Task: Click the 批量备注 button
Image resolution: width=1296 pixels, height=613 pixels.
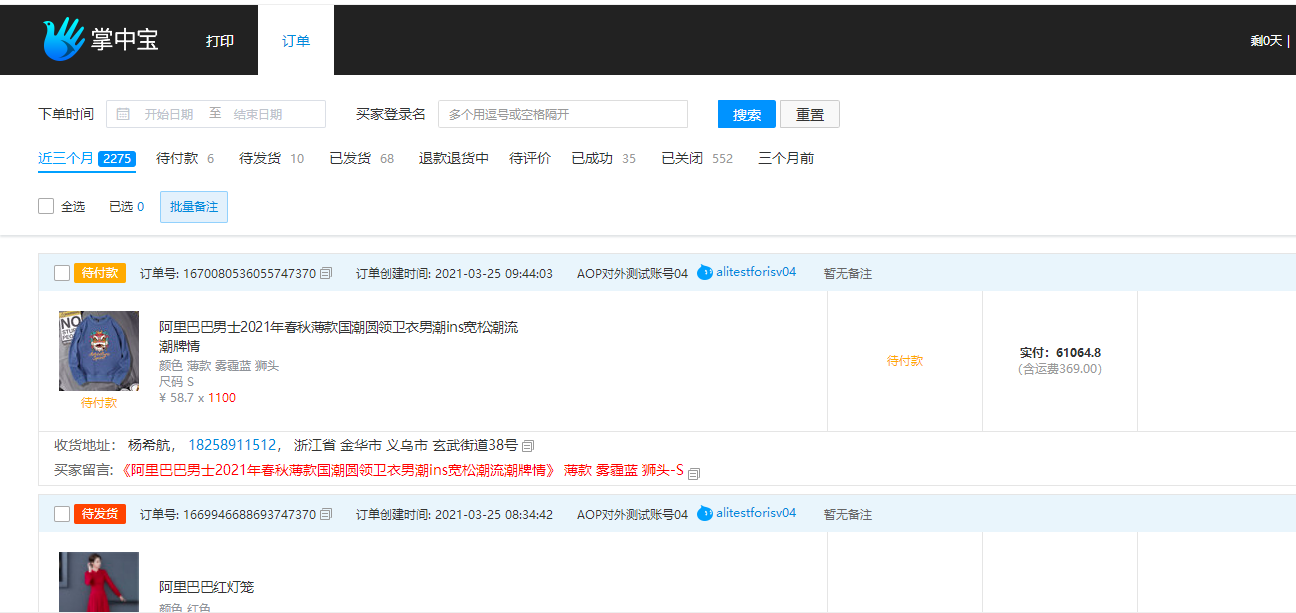Action: click(x=194, y=207)
